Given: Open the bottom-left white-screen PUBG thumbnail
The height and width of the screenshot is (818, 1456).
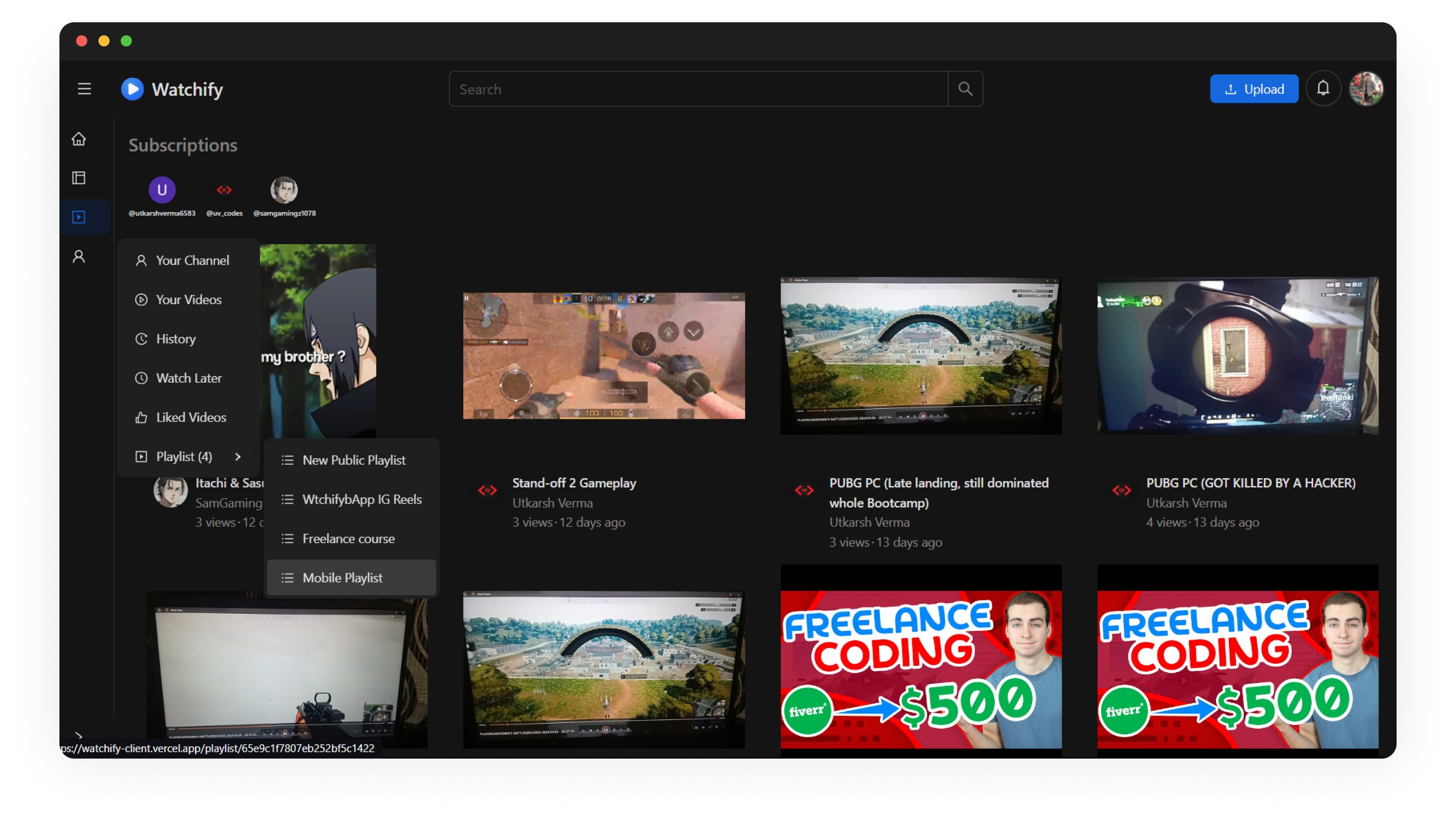Looking at the screenshot, I should point(286,669).
